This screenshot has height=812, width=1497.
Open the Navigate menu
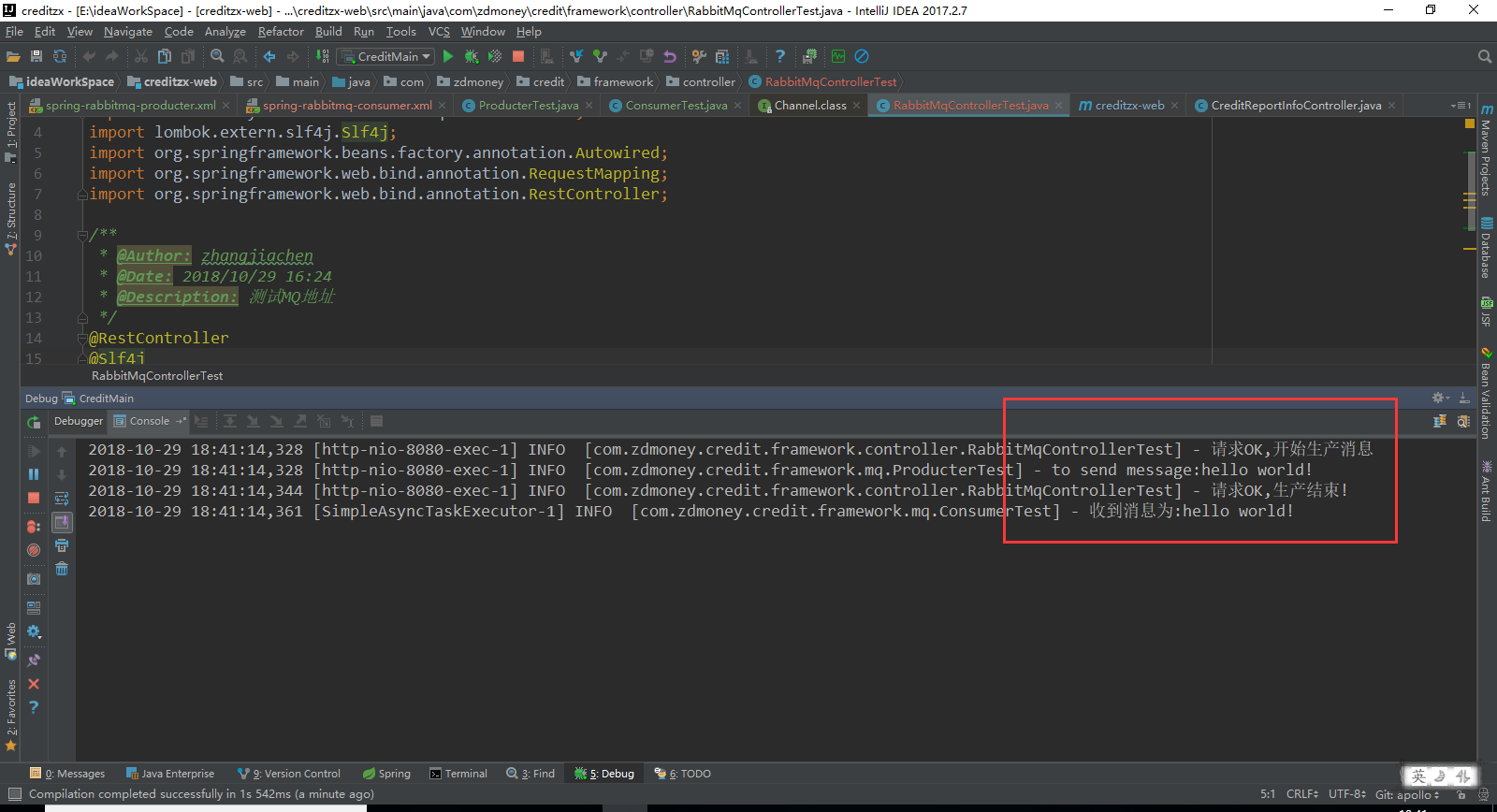[128, 32]
